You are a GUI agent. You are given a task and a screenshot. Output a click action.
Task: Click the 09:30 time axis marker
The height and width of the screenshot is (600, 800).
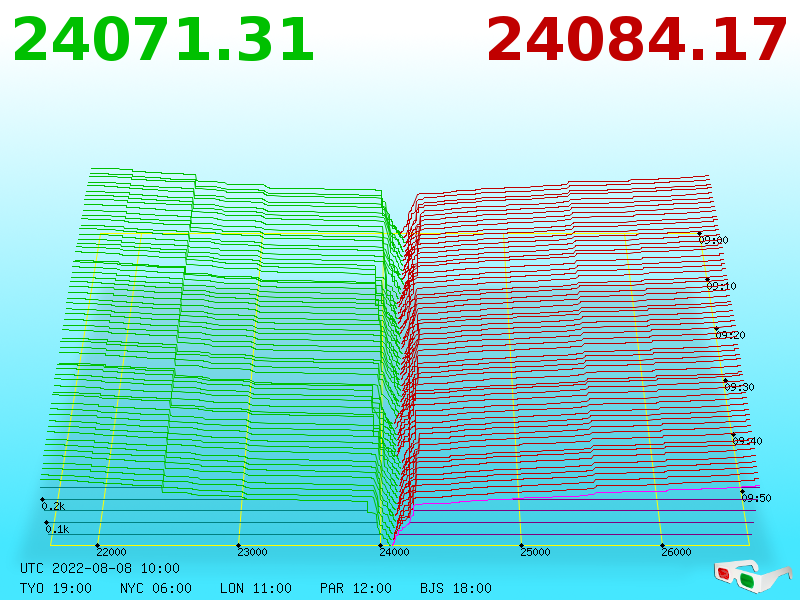[739, 387]
